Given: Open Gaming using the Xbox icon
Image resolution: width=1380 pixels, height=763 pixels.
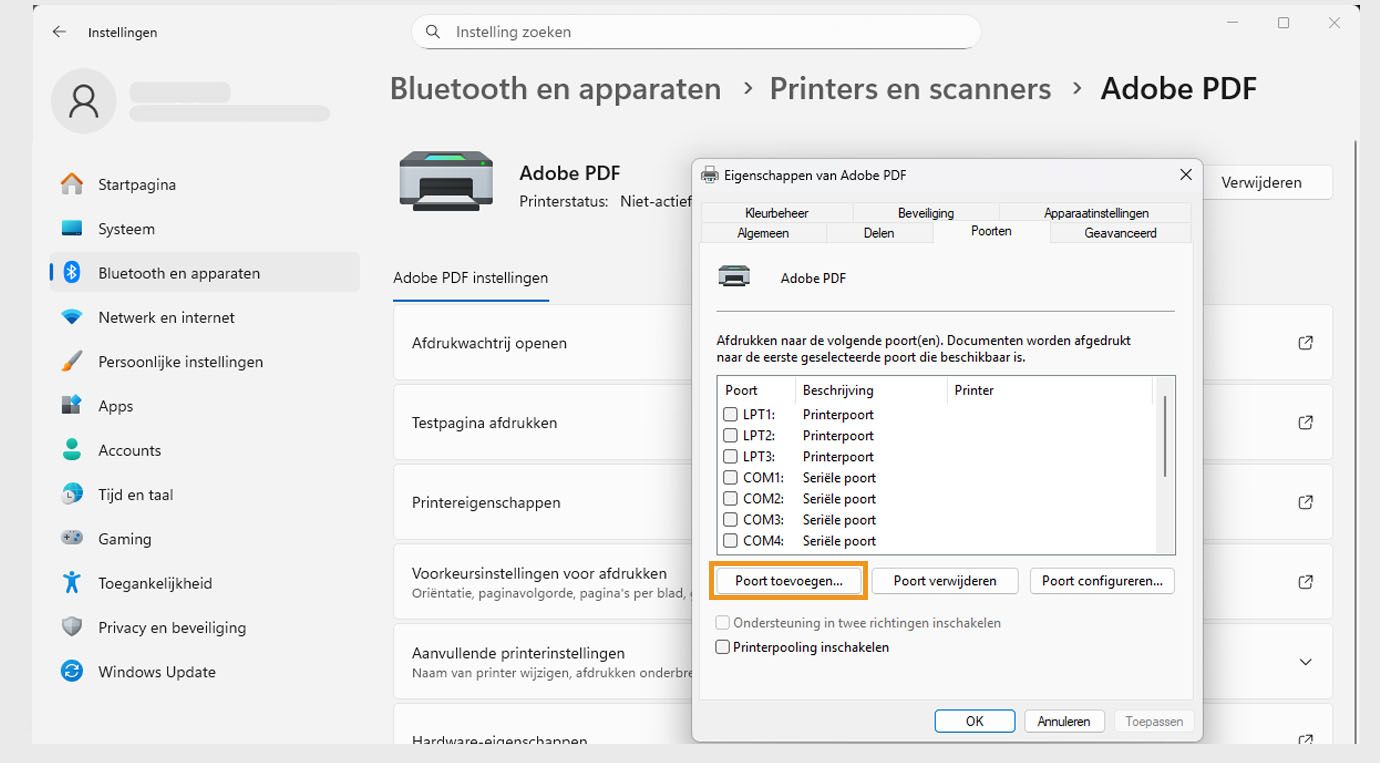Looking at the screenshot, I should [70, 538].
